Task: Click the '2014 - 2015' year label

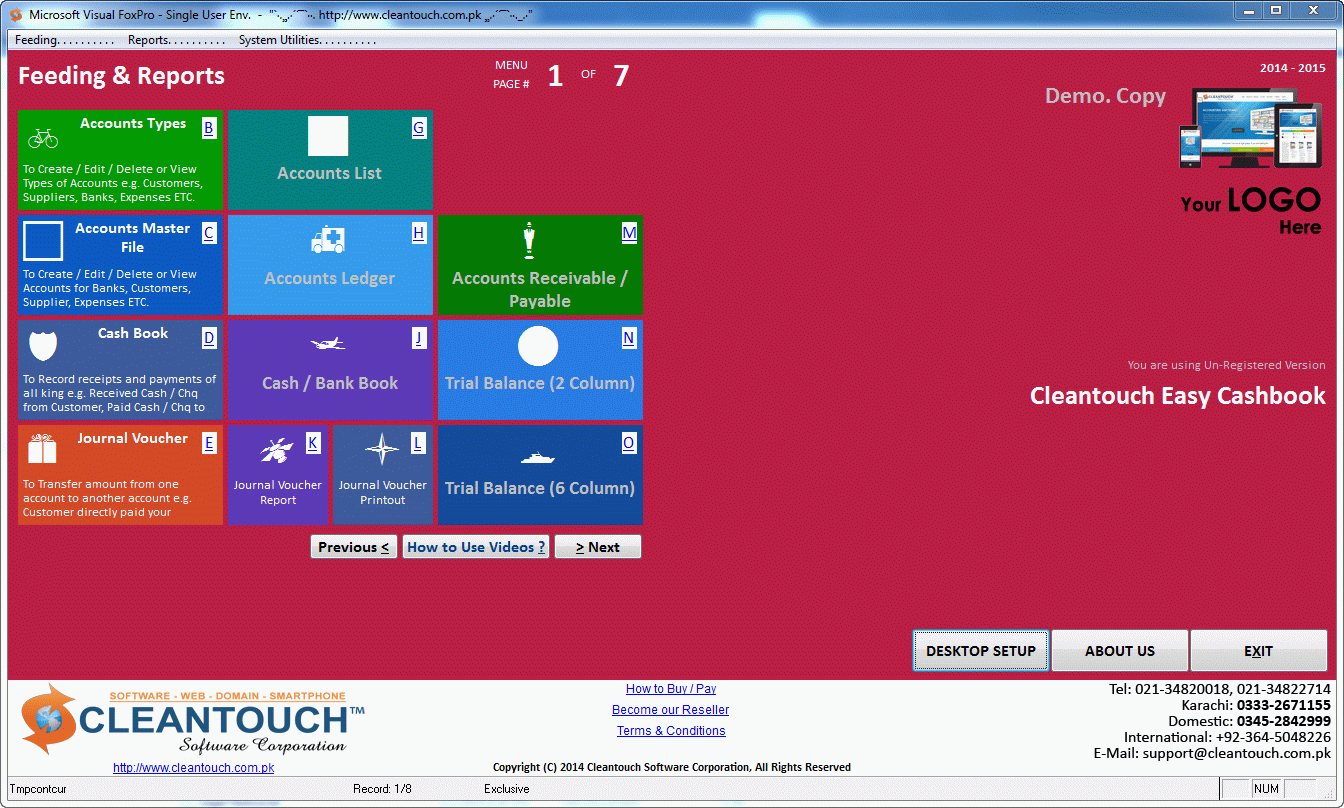Action: point(1293,68)
